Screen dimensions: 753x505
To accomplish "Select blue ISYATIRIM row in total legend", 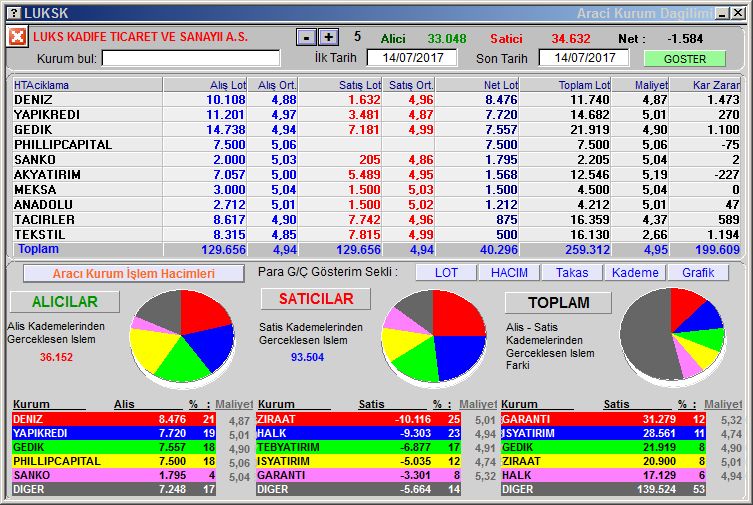I will (x=603, y=433).
